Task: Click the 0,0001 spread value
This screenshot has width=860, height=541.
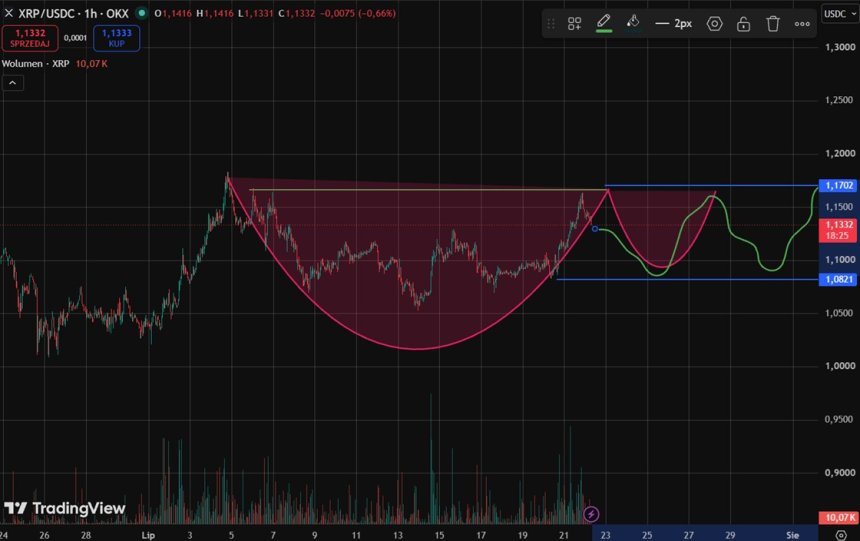Action: point(75,38)
